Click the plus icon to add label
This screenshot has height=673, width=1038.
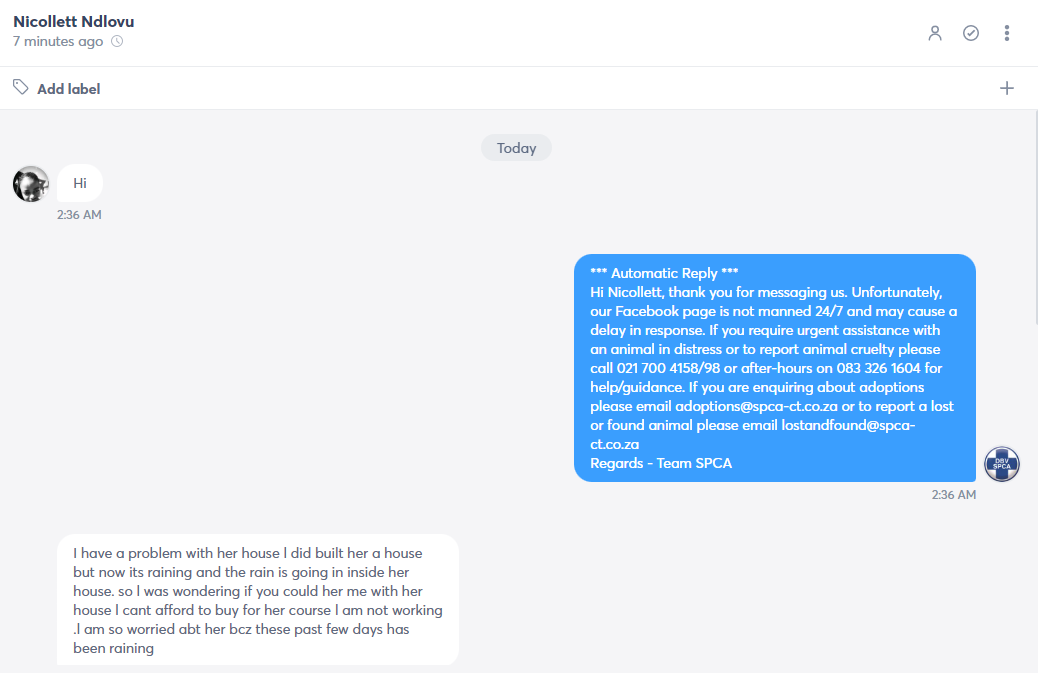point(1006,88)
